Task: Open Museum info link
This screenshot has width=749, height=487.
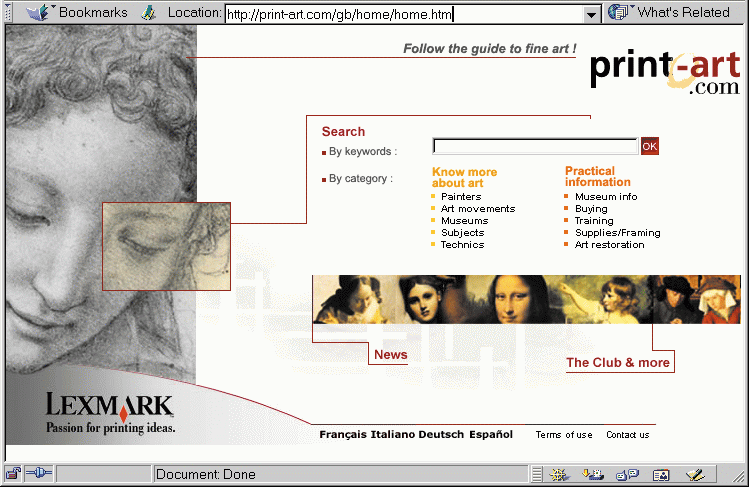Action: pos(606,196)
